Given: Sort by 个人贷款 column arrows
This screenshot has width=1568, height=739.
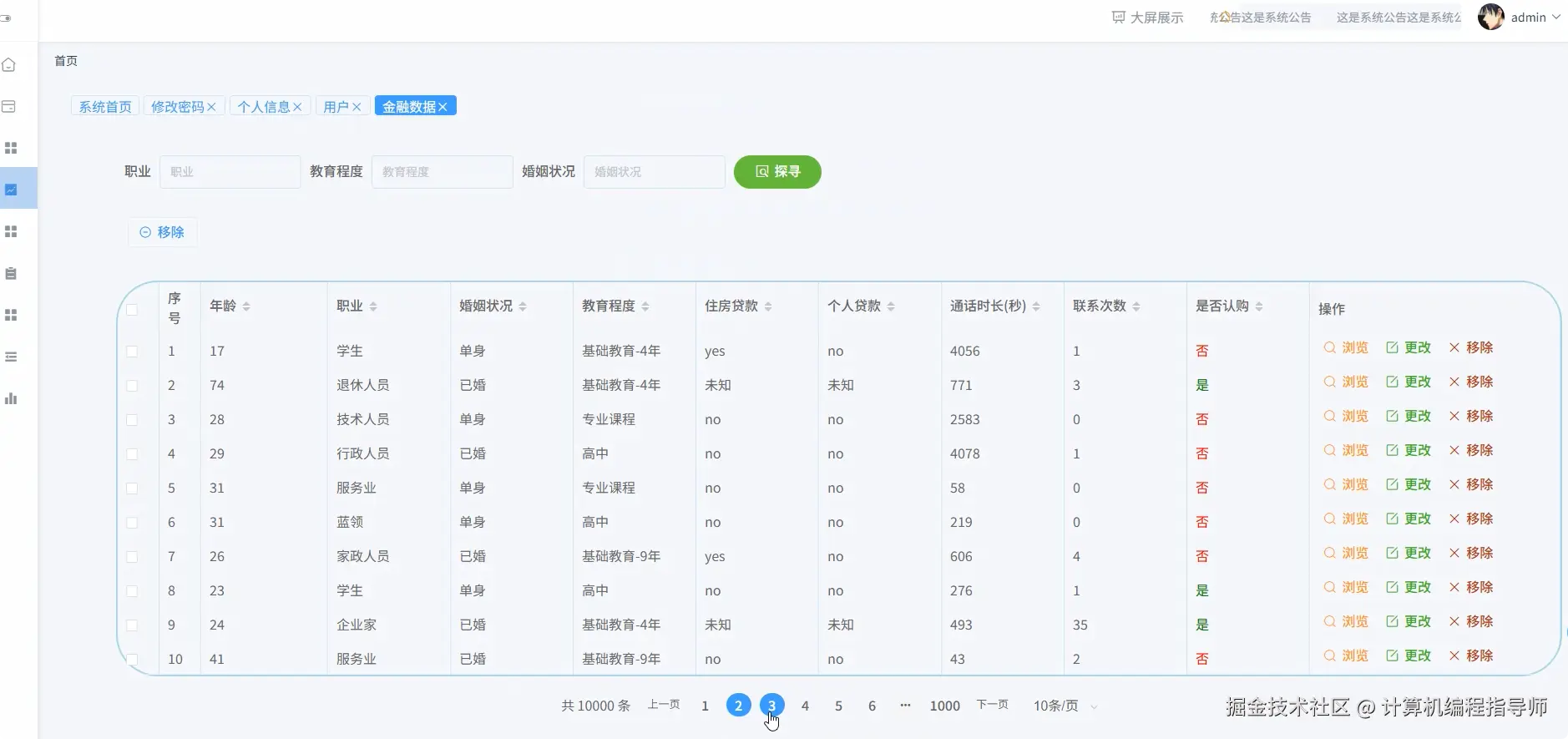Looking at the screenshot, I should coord(891,306).
